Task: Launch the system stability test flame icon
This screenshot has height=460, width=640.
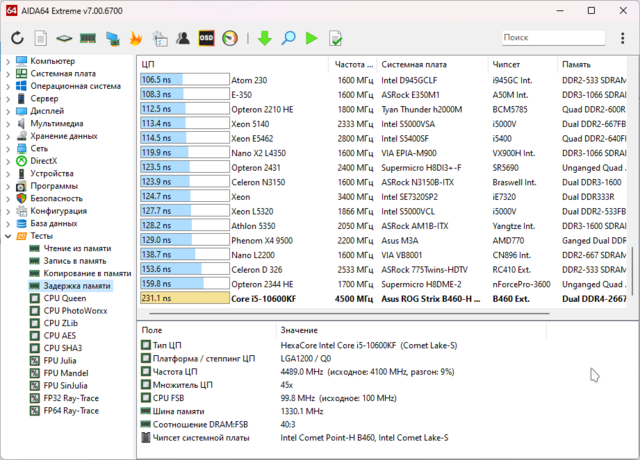Action: click(135, 39)
